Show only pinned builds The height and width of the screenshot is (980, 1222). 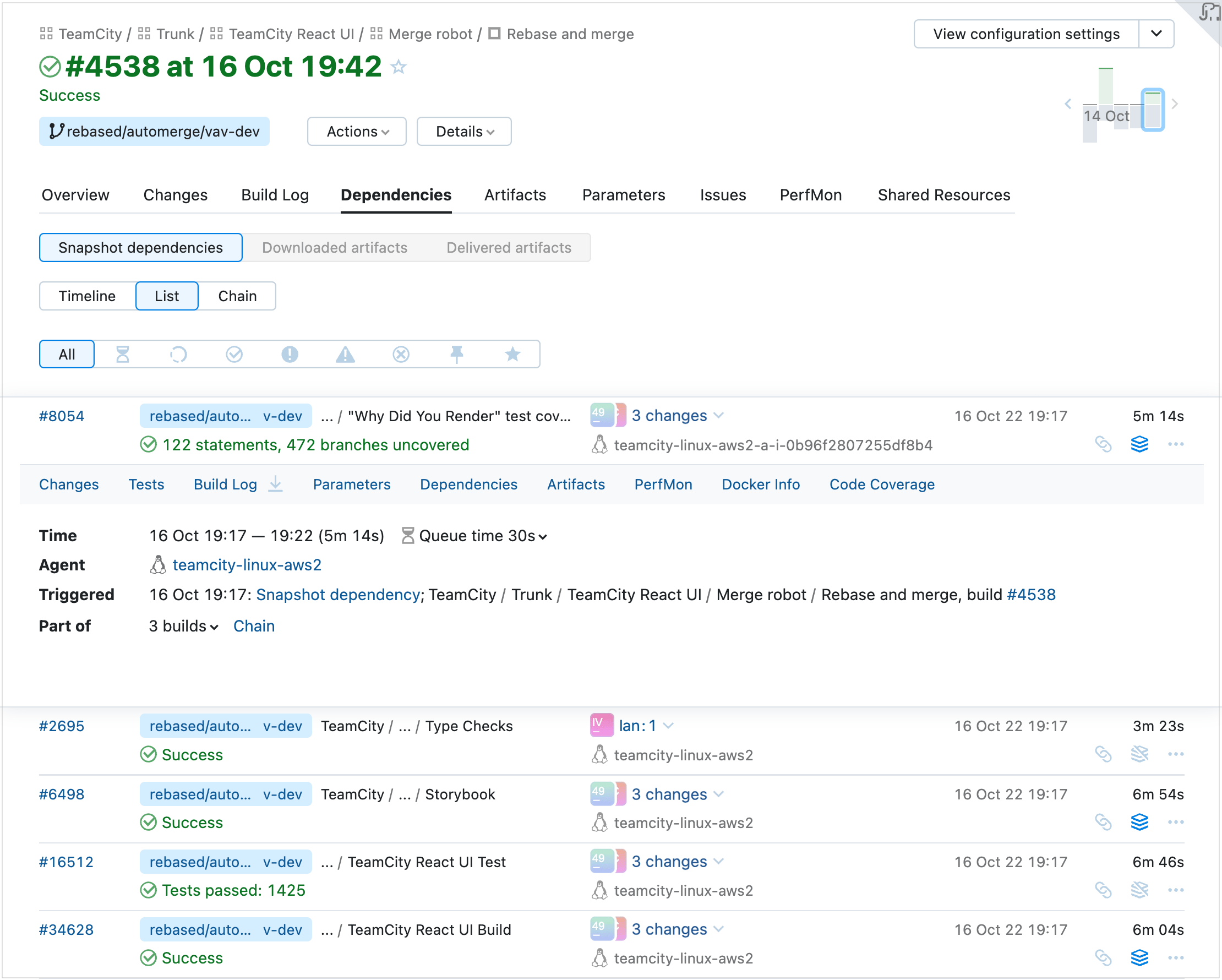(457, 353)
